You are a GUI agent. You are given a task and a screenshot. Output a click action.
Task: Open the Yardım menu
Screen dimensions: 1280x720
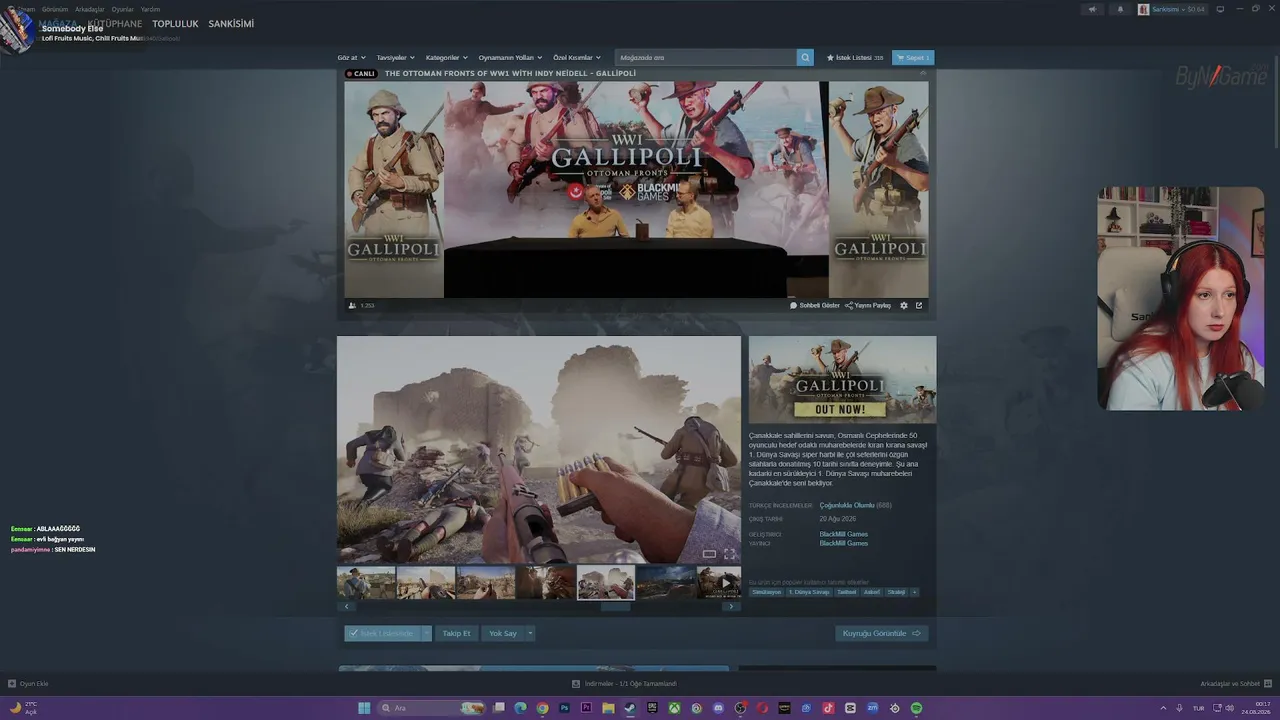pyautogui.click(x=150, y=9)
